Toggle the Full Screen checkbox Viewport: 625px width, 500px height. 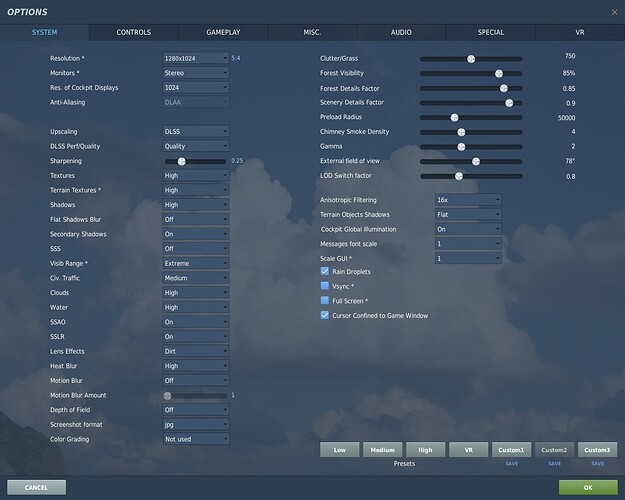click(x=324, y=300)
